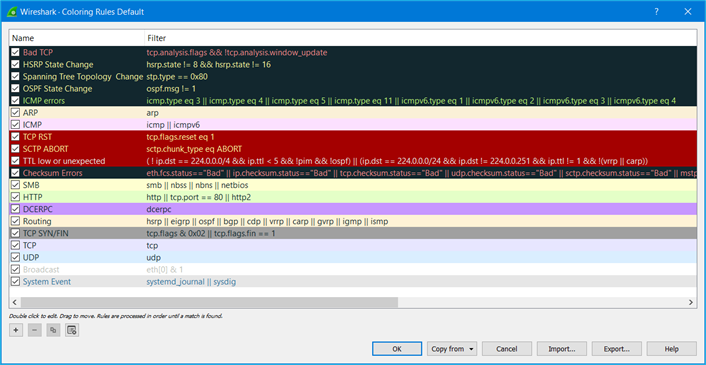Image resolution: width=706 pixels, height=365 pixels.
Task: Click the Name column header
Action: [77, 38]
